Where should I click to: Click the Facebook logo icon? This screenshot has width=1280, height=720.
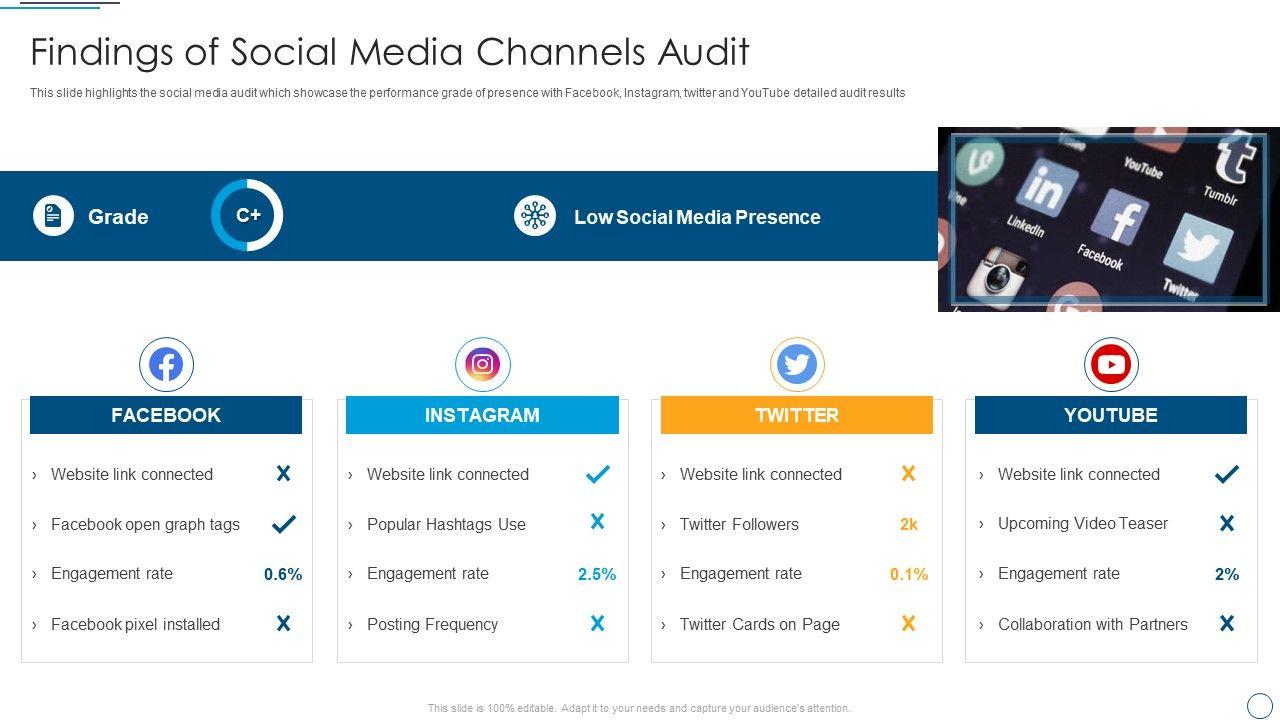click(166, 365)
